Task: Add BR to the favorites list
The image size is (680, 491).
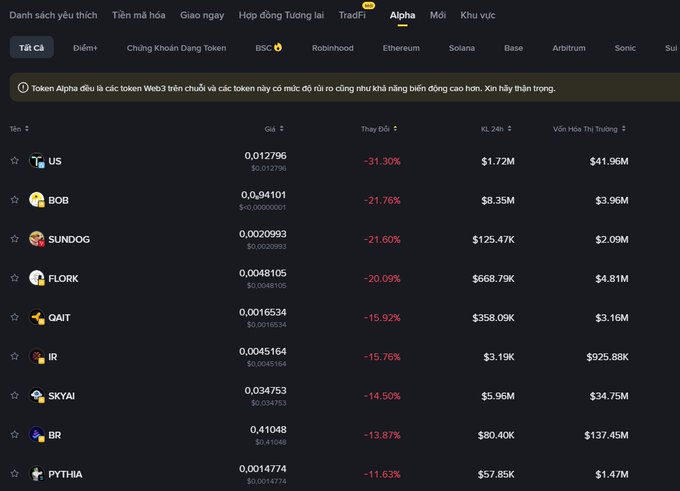Action: tap(15, 434)
